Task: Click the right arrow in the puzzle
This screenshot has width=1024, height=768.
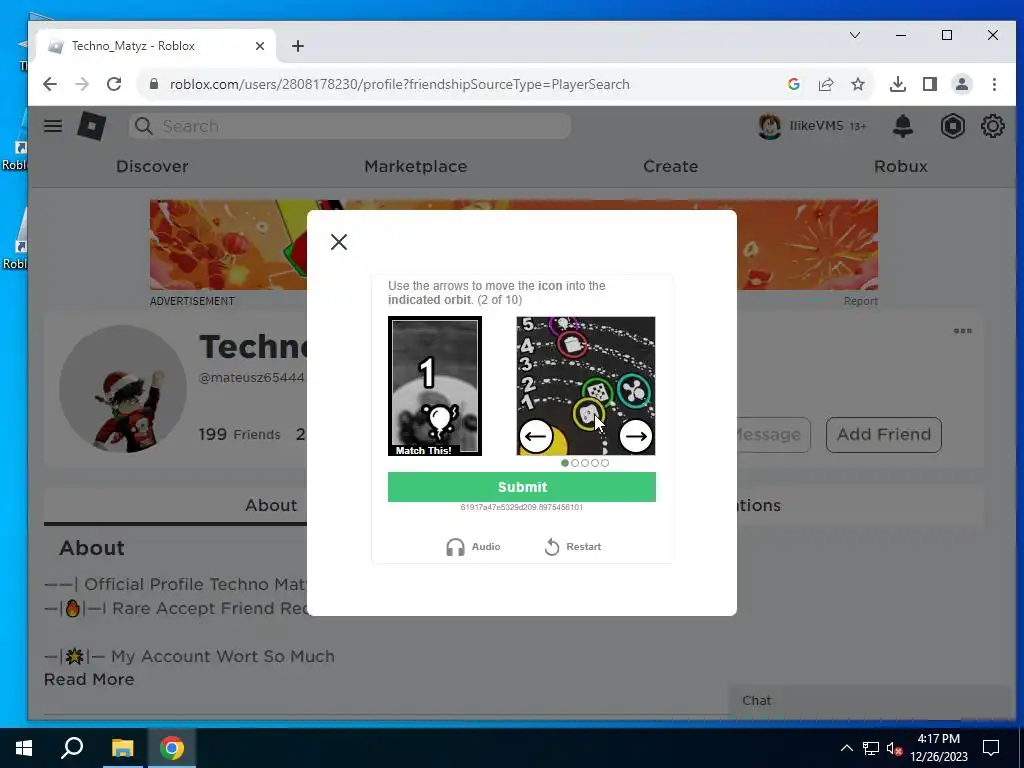Action: click(635, 436)
